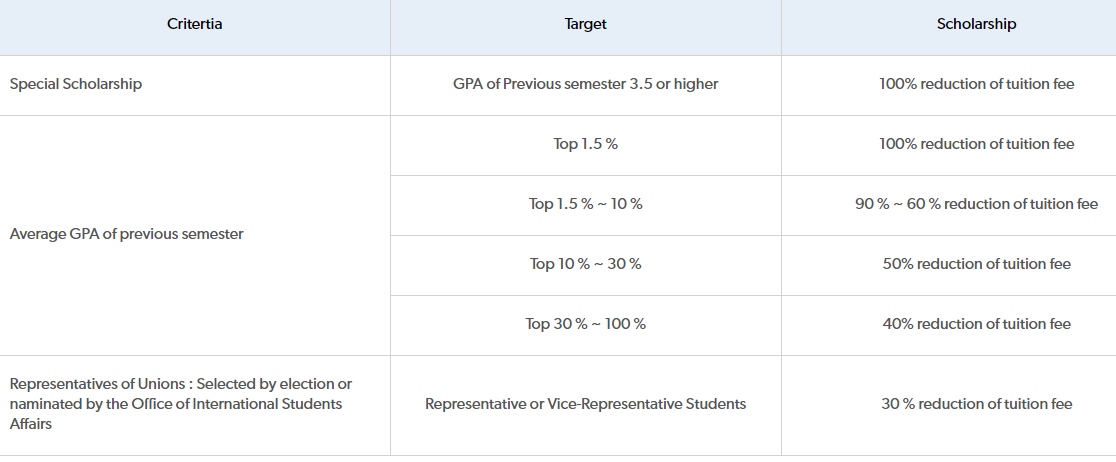The width and height of the screenshot is (1116, 462).
Task: Click the '30 % reduction of tuition fee' cell
Action: click(x=976, y=404)
